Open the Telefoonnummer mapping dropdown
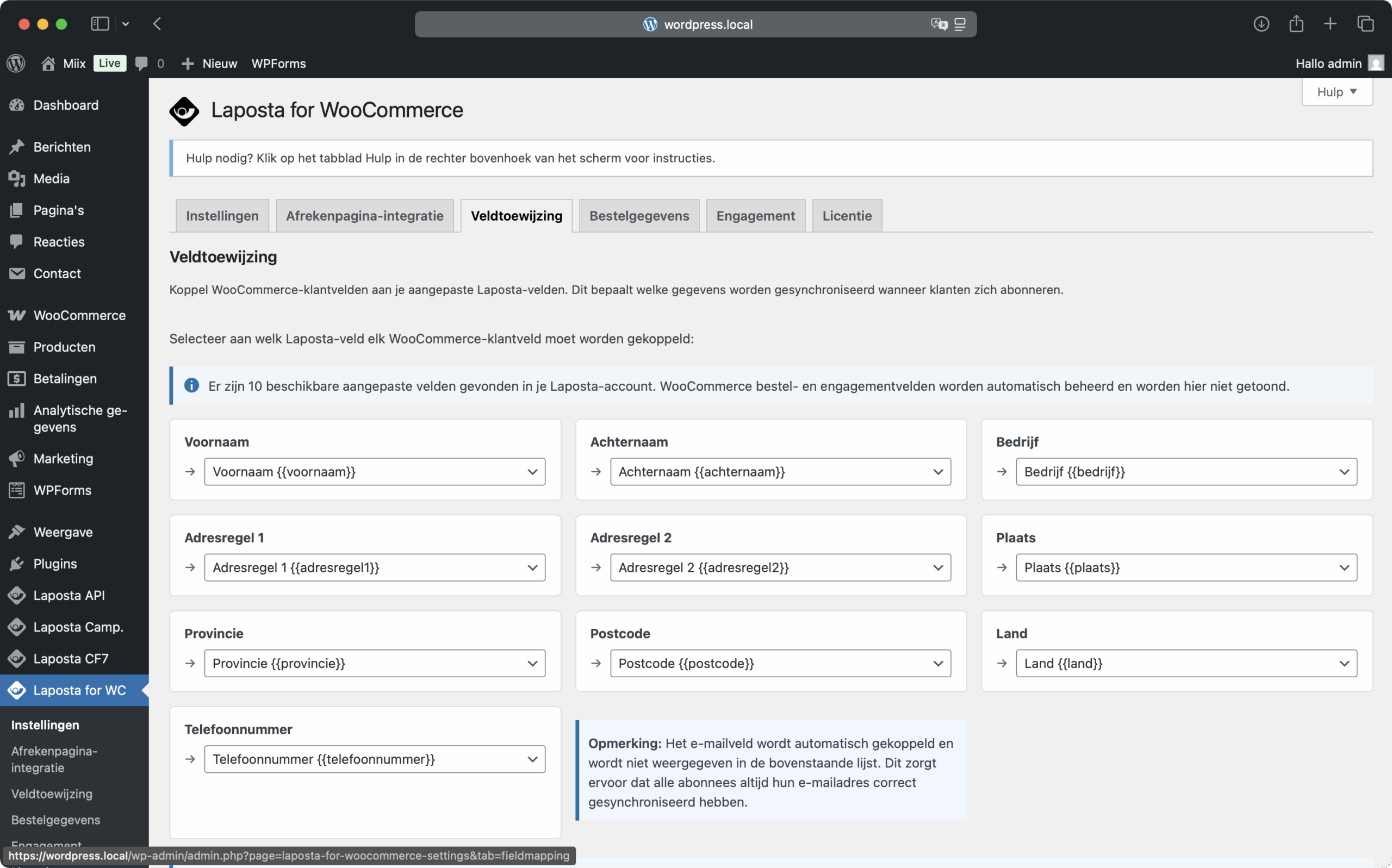The image size is (1392, 868). click(375, 759)
